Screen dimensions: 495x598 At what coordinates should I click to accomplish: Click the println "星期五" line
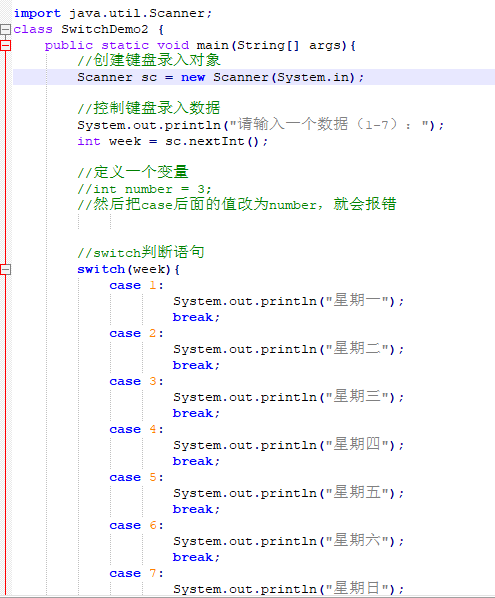coord(288,494)
